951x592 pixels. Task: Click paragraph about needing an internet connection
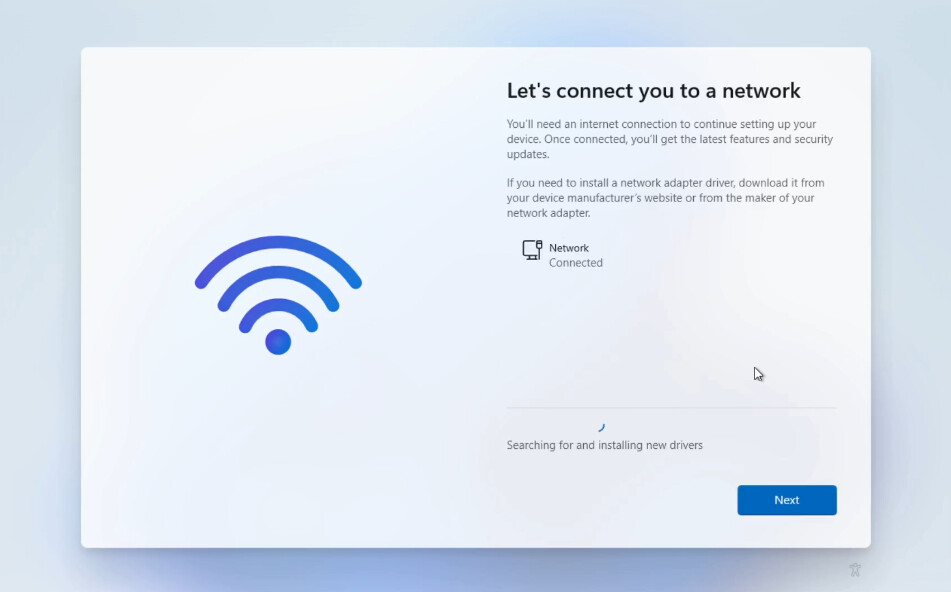[670, 139]
